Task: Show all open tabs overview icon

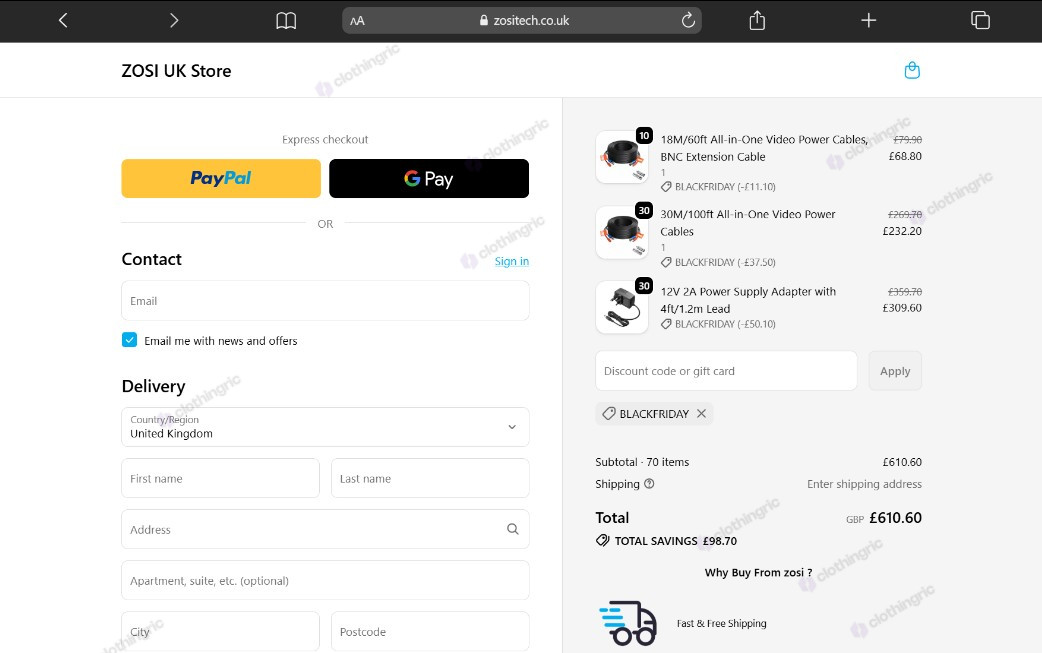Action: 980,21
